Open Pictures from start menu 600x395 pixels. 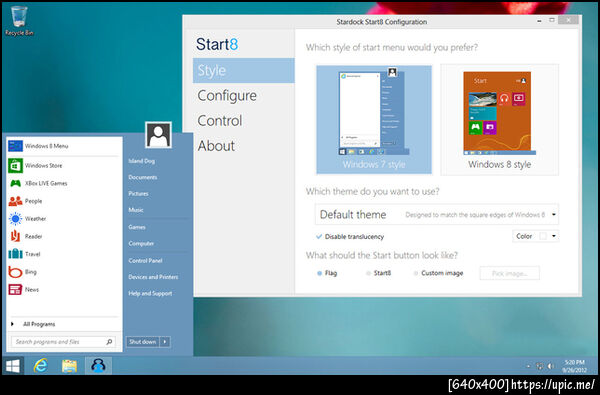coord(139,194)
